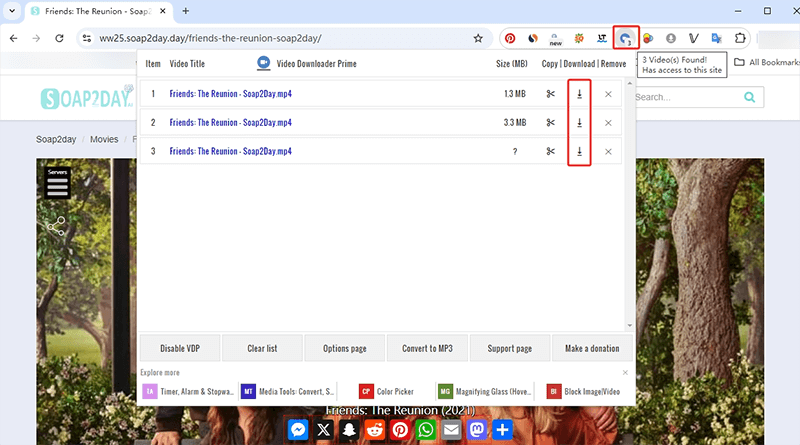Viewport: 800px width, 445px height.
Task: View site information icon in address bar
Action: 87,38
